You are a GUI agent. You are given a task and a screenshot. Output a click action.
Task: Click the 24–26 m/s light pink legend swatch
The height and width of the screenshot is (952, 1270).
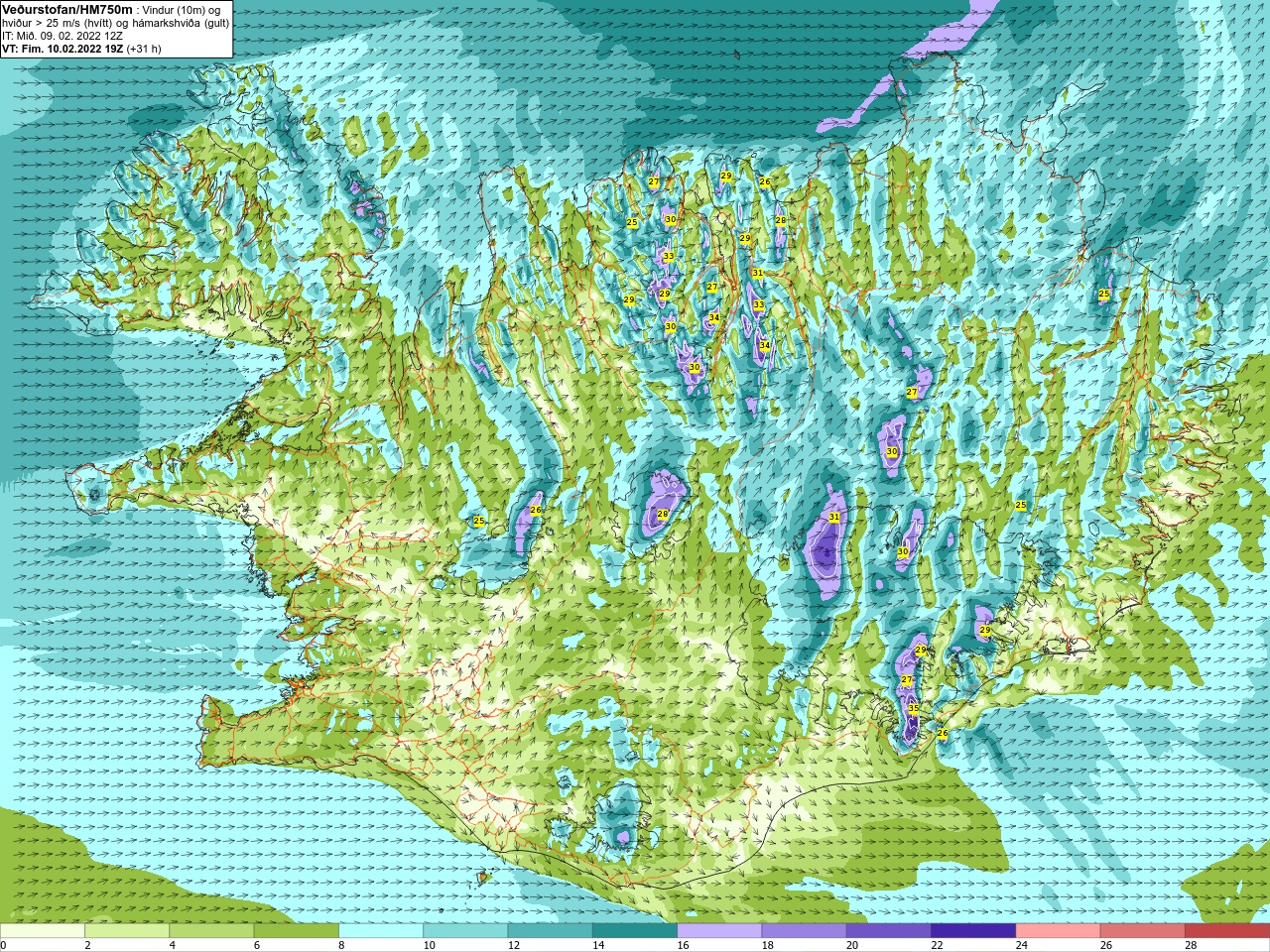(1058, 931)
